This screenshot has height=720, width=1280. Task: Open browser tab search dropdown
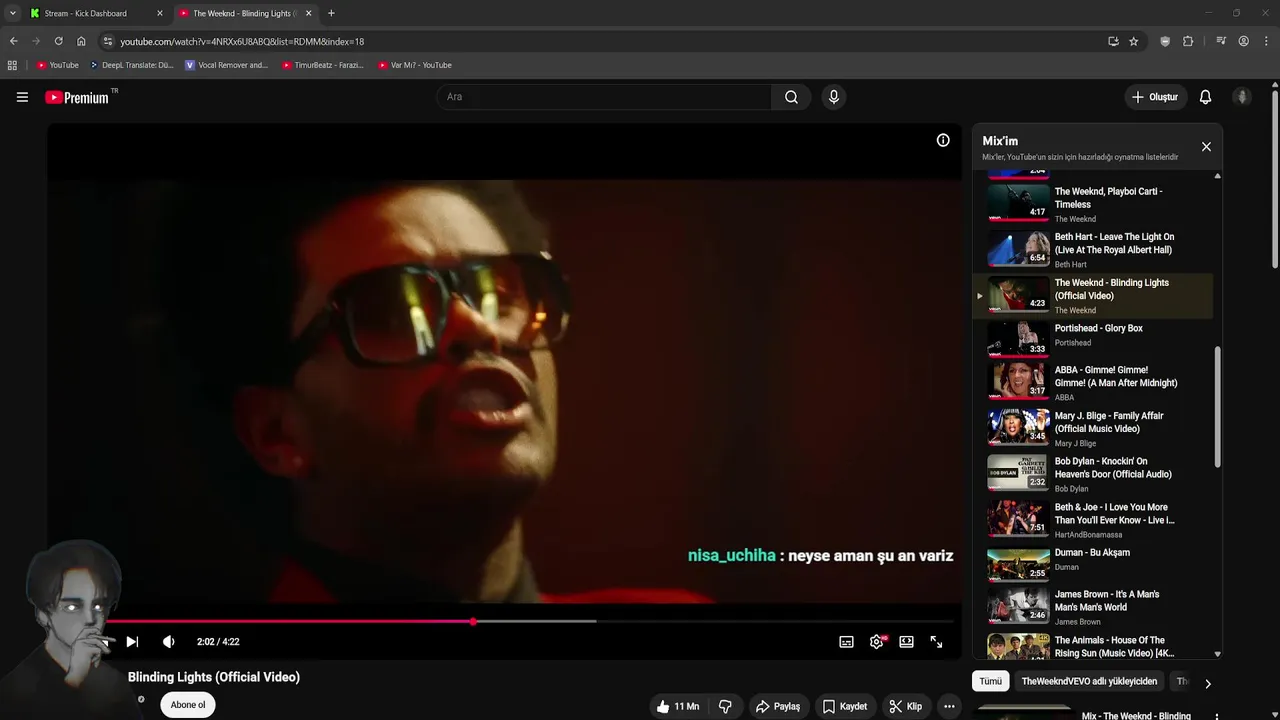point(12,13)
